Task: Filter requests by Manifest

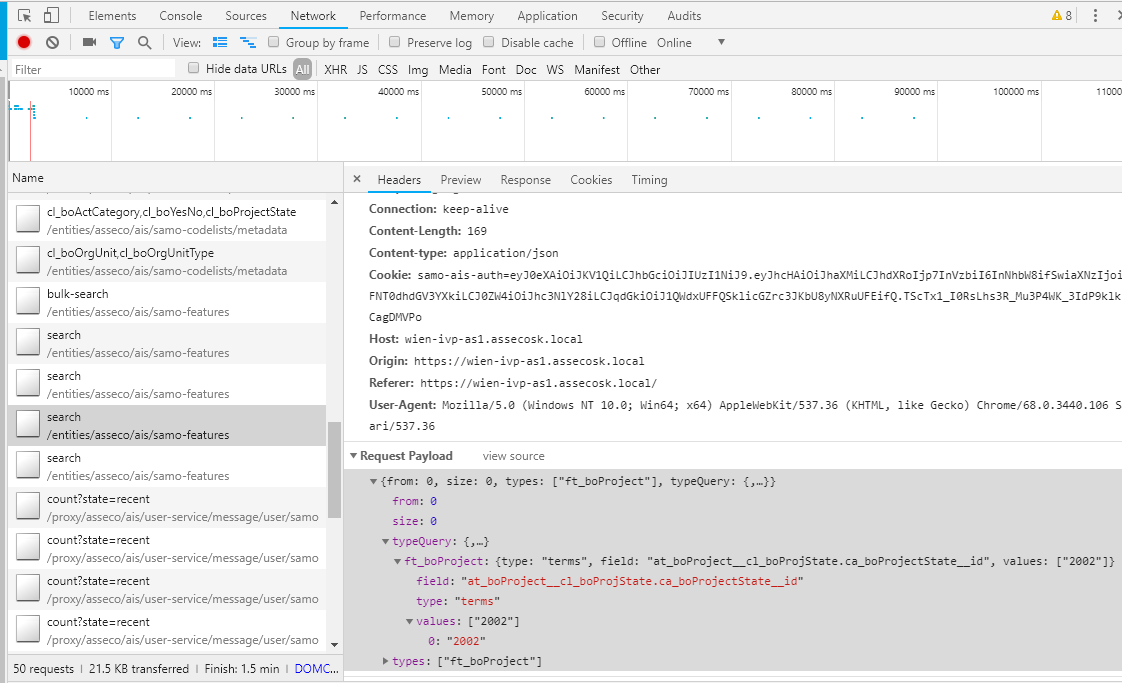Action: coord(597,69)
